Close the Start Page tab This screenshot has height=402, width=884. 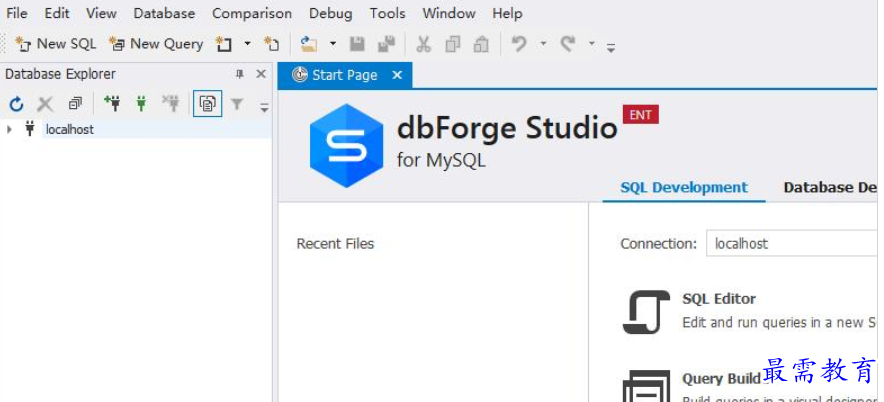pos(397,75)
